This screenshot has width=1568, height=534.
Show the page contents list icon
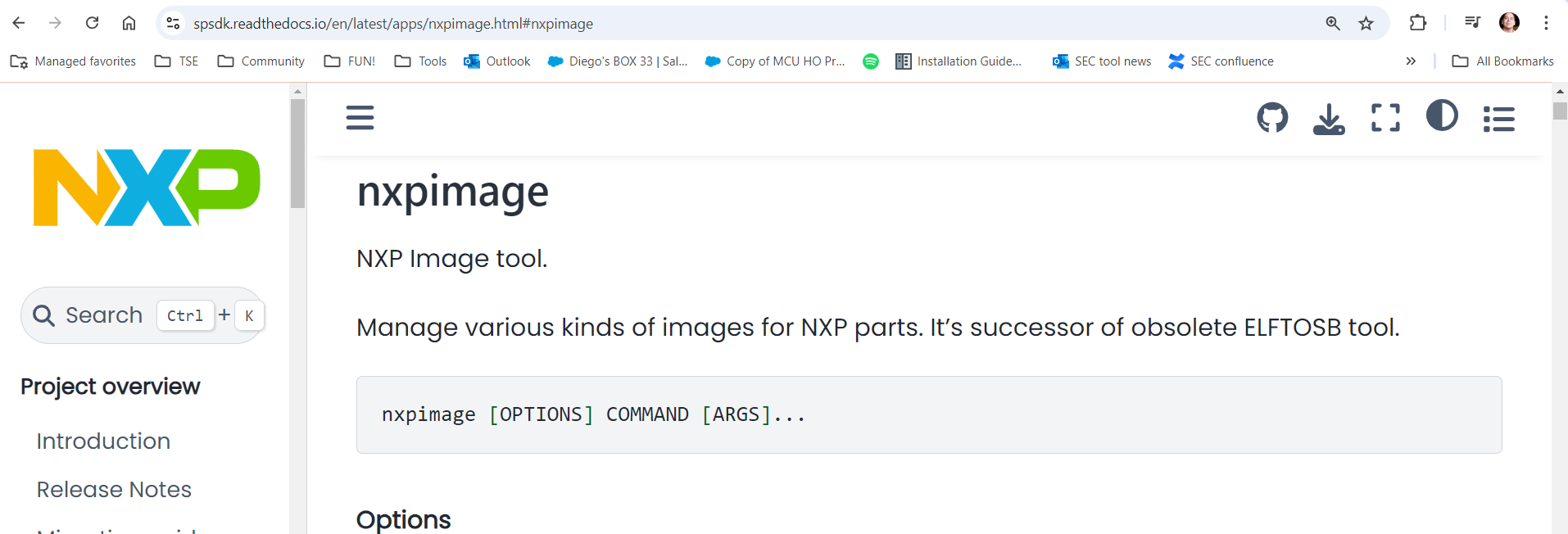pyautogui.click(x=1498, y=119)
